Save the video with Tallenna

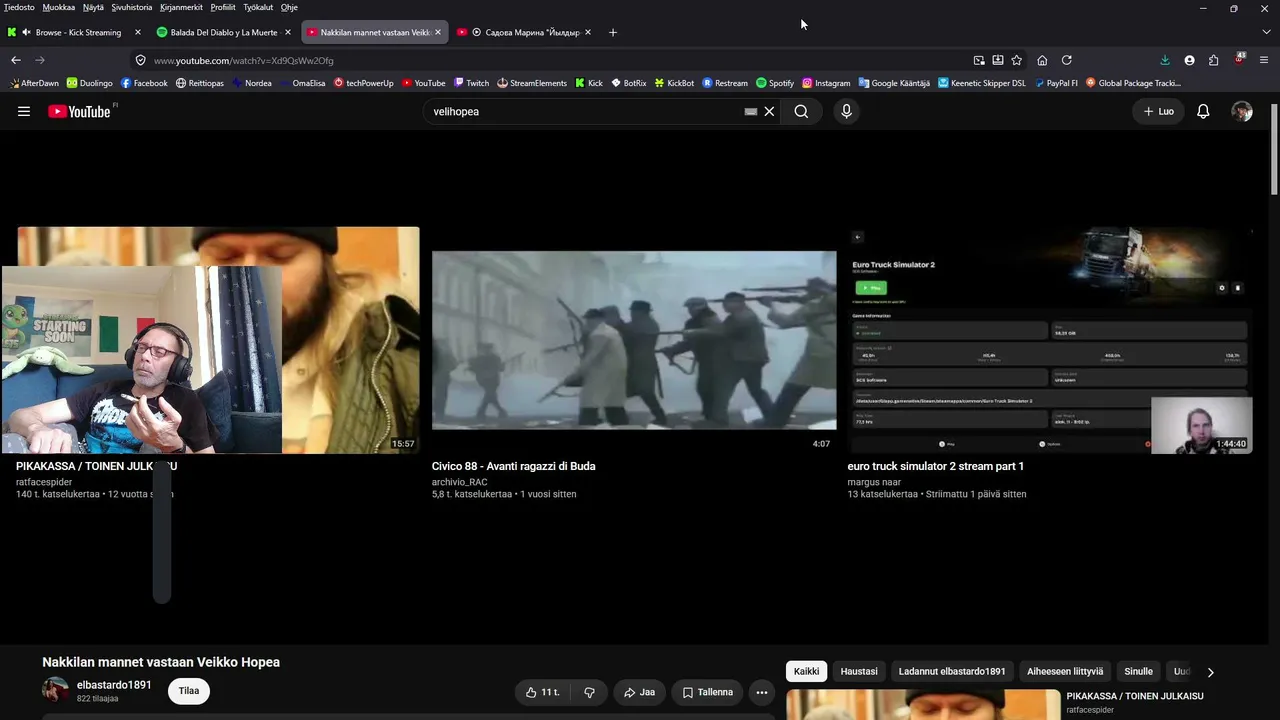coord(708,692)
